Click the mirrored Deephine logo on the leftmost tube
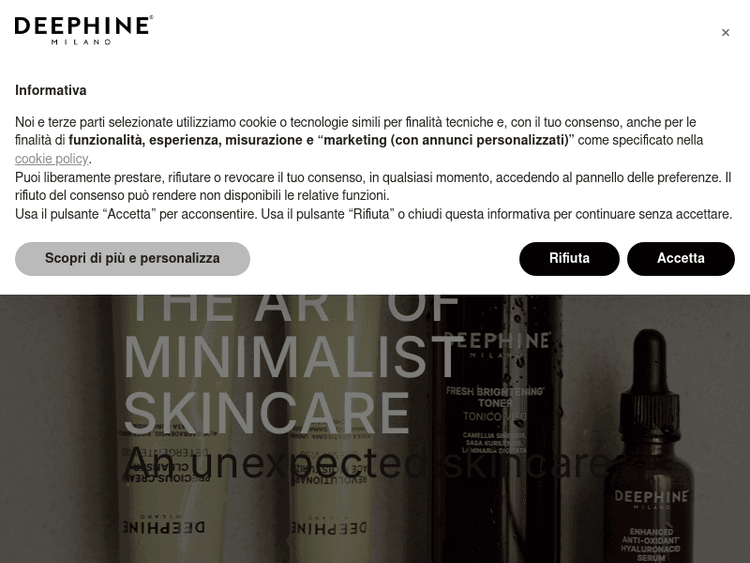Viewport: 750px width, 563px height. point(164,525)
